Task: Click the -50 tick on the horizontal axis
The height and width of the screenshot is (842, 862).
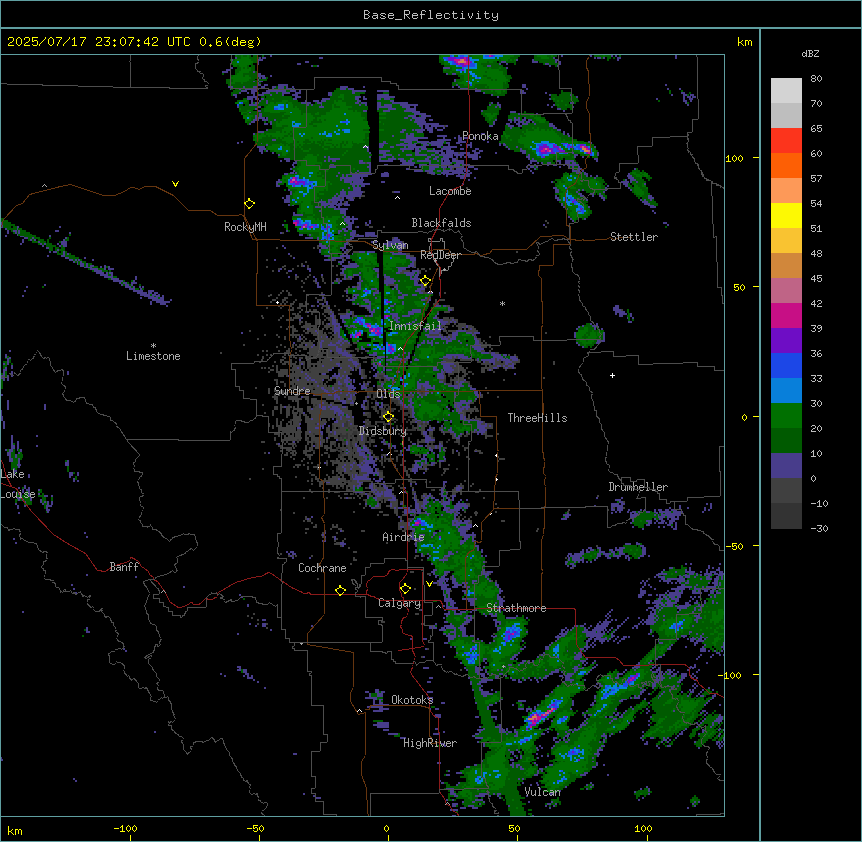Action: point(255,828)
